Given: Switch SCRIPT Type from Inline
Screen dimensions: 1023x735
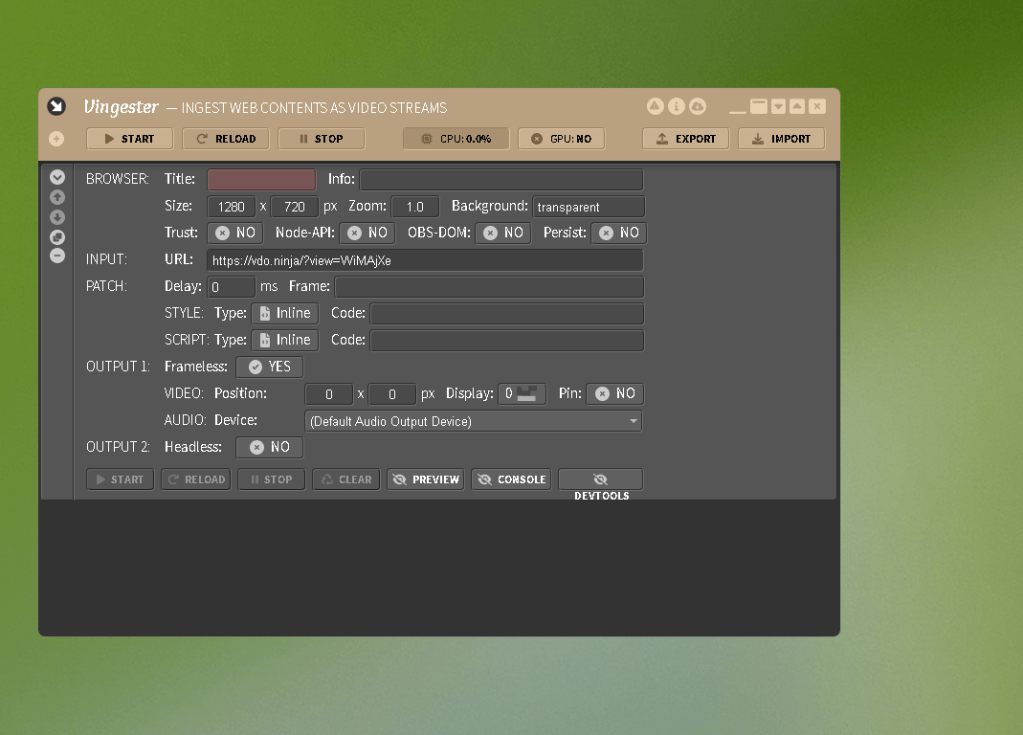Looking at the screenshot, I should click(285, 340).
